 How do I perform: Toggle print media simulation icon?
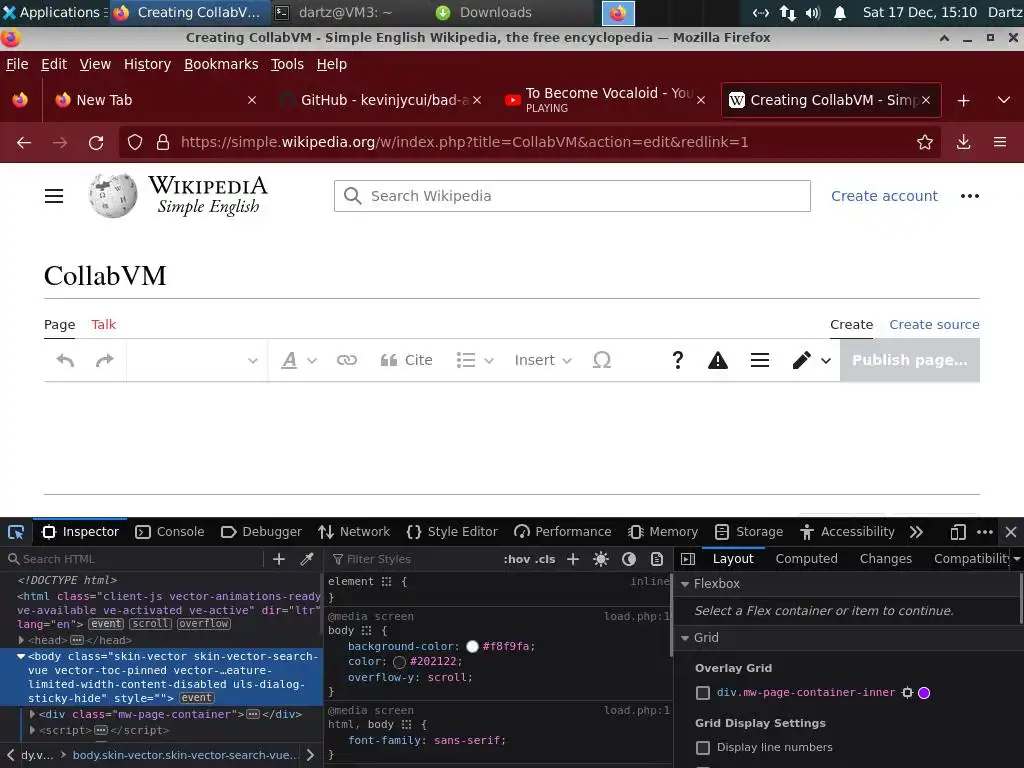[657, 559]
